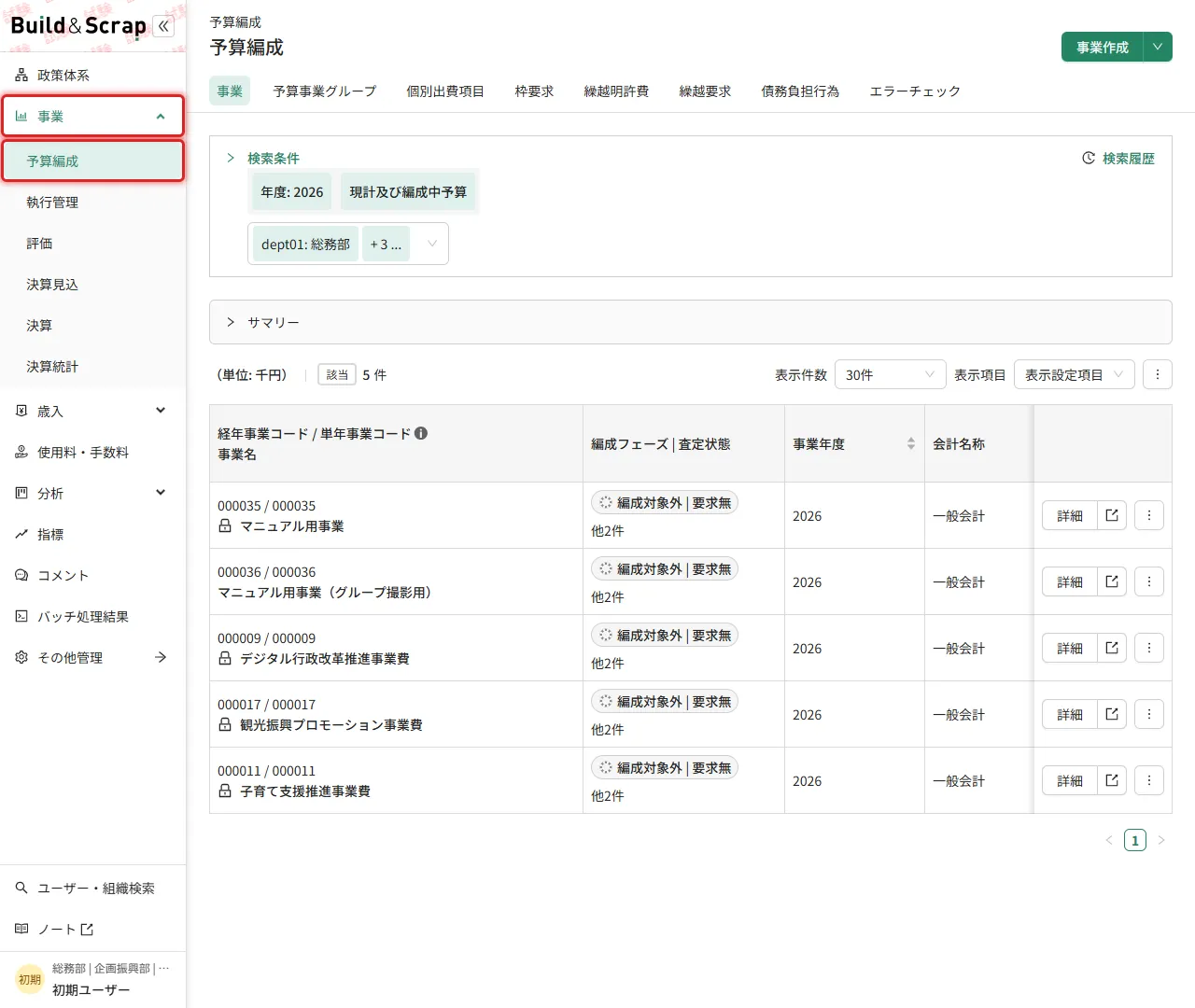
Task: Open more actions for row 000035
Action: 1149,516
